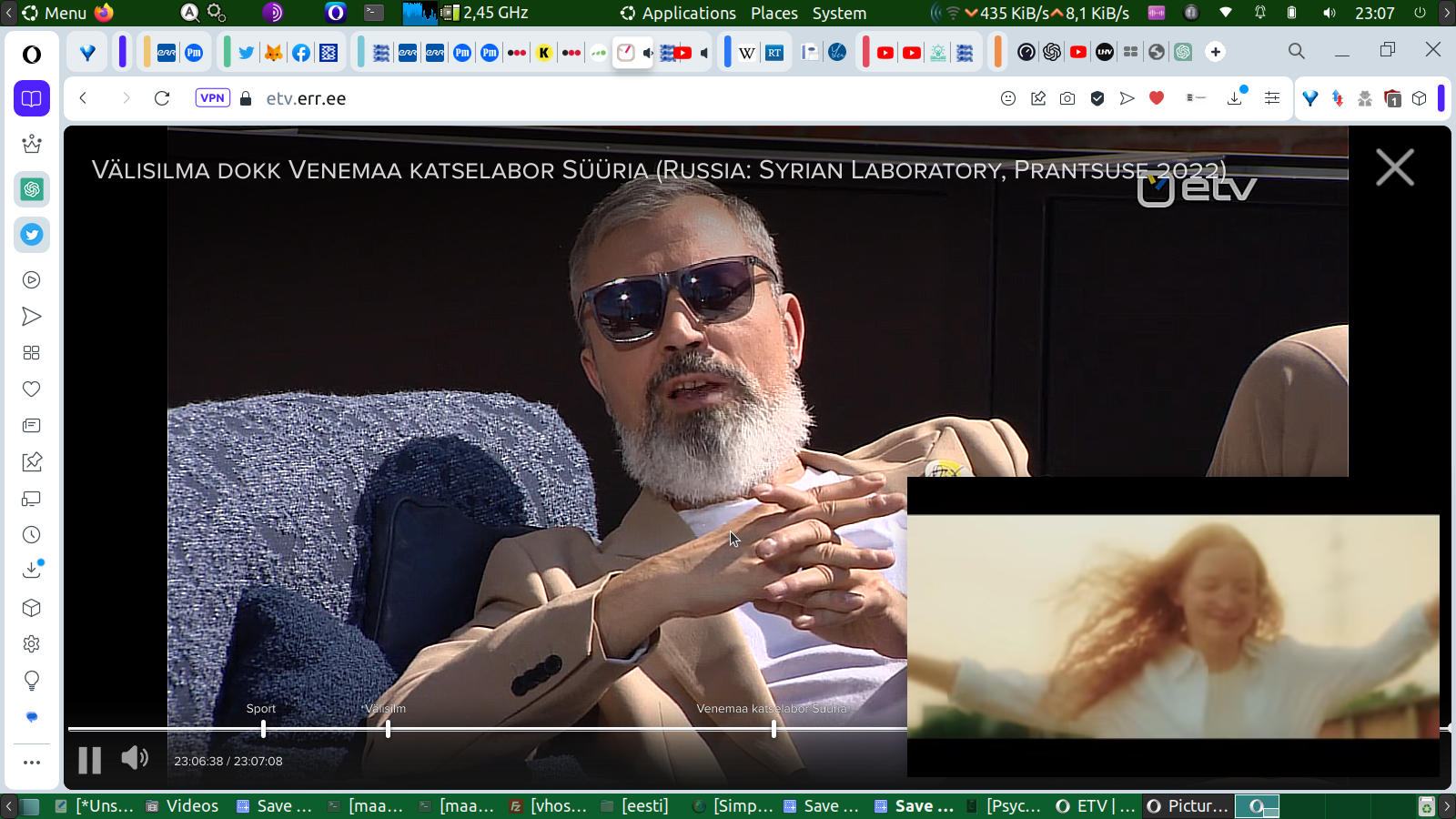Image resolution: width=1456 pixels, height=819 pixels.
Task: Open Twitter in the Opera sidebar
Action: tap(32, 235)
